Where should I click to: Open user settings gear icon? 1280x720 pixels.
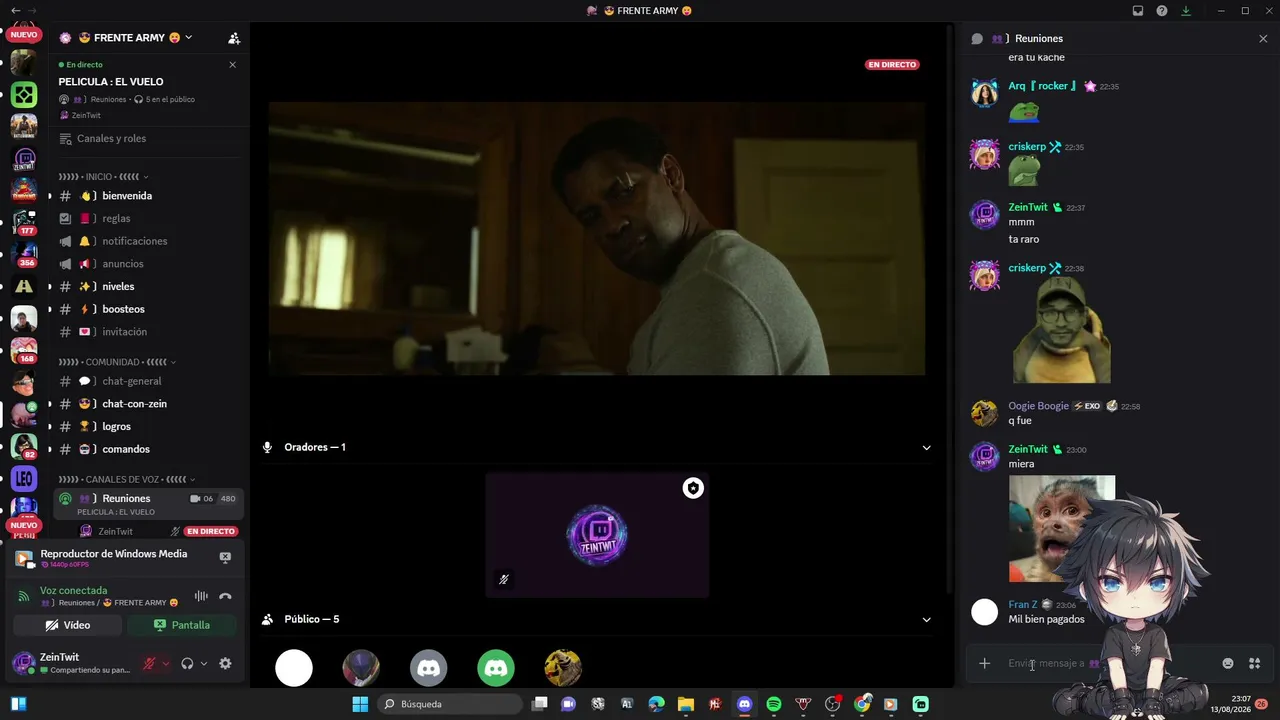pyautogui.click(x=225, y=663)
